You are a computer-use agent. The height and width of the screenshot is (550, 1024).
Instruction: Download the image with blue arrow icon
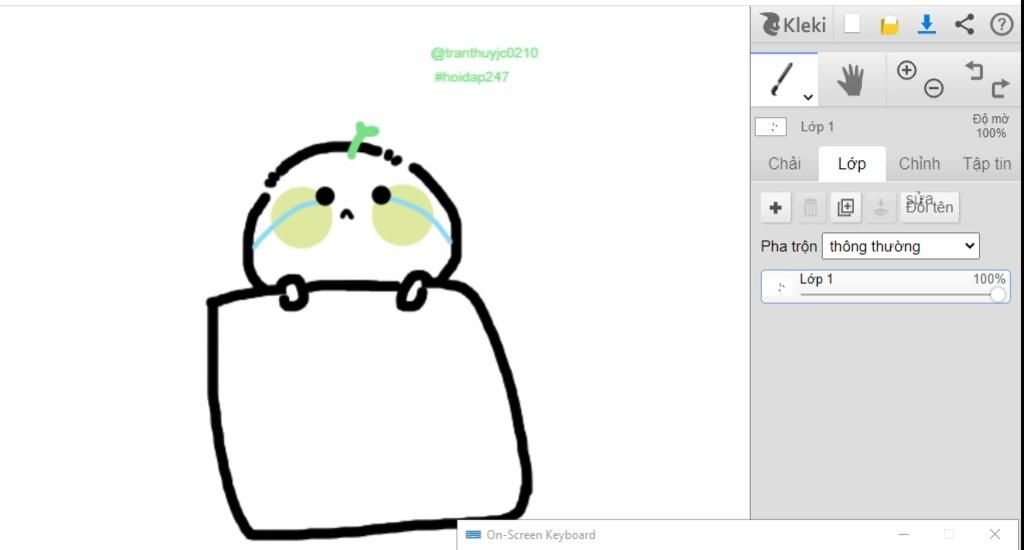pyautogui.click(x=926, y=24)
